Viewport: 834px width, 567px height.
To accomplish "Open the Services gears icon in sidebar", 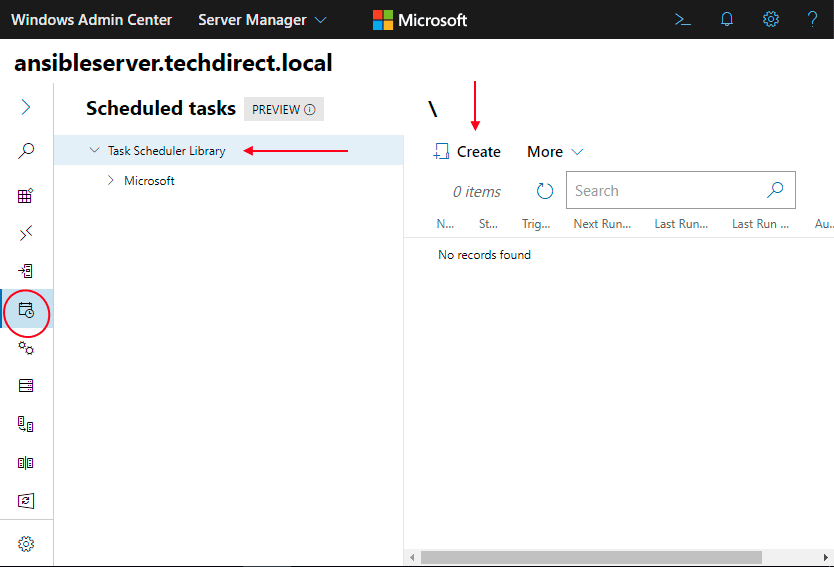I will [x=26, y=348].
